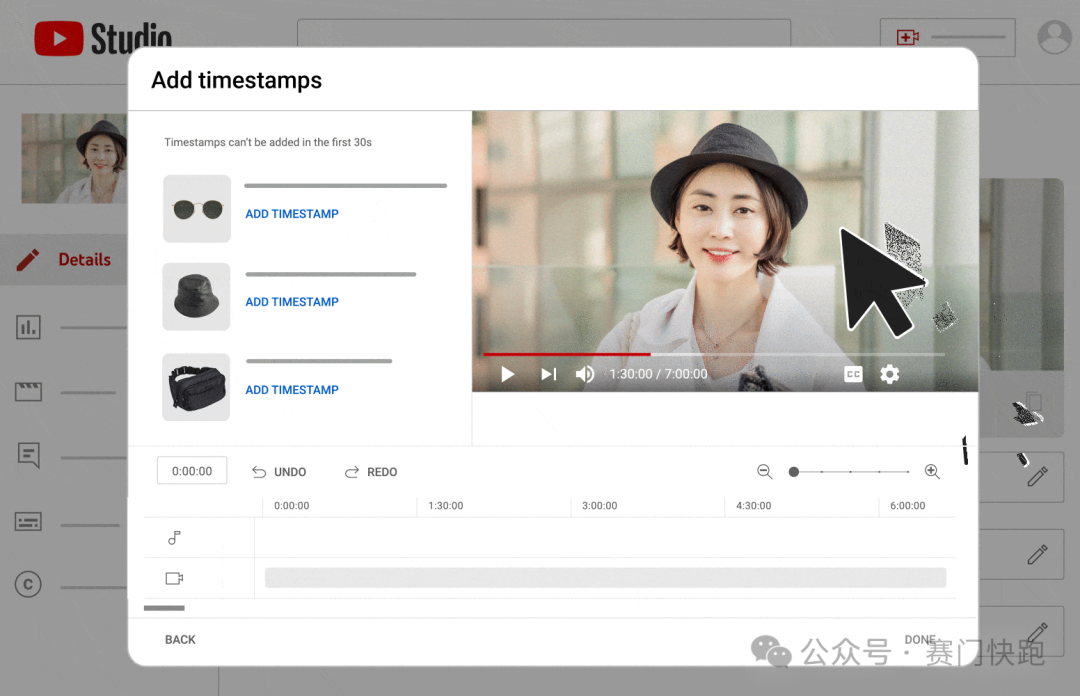Open the account avatar icon

tap(1055, 37)
